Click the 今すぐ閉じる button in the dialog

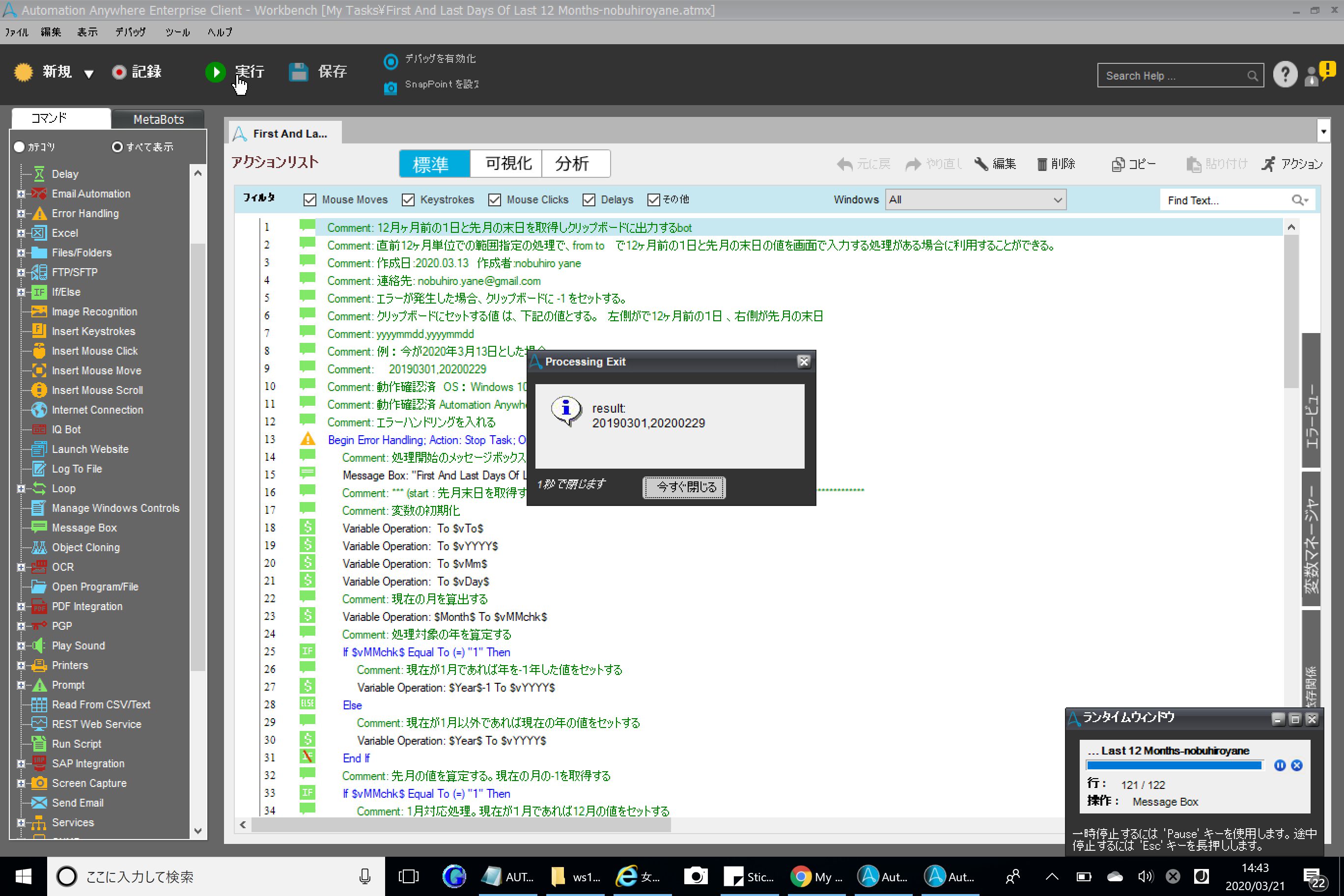point(684,487)
